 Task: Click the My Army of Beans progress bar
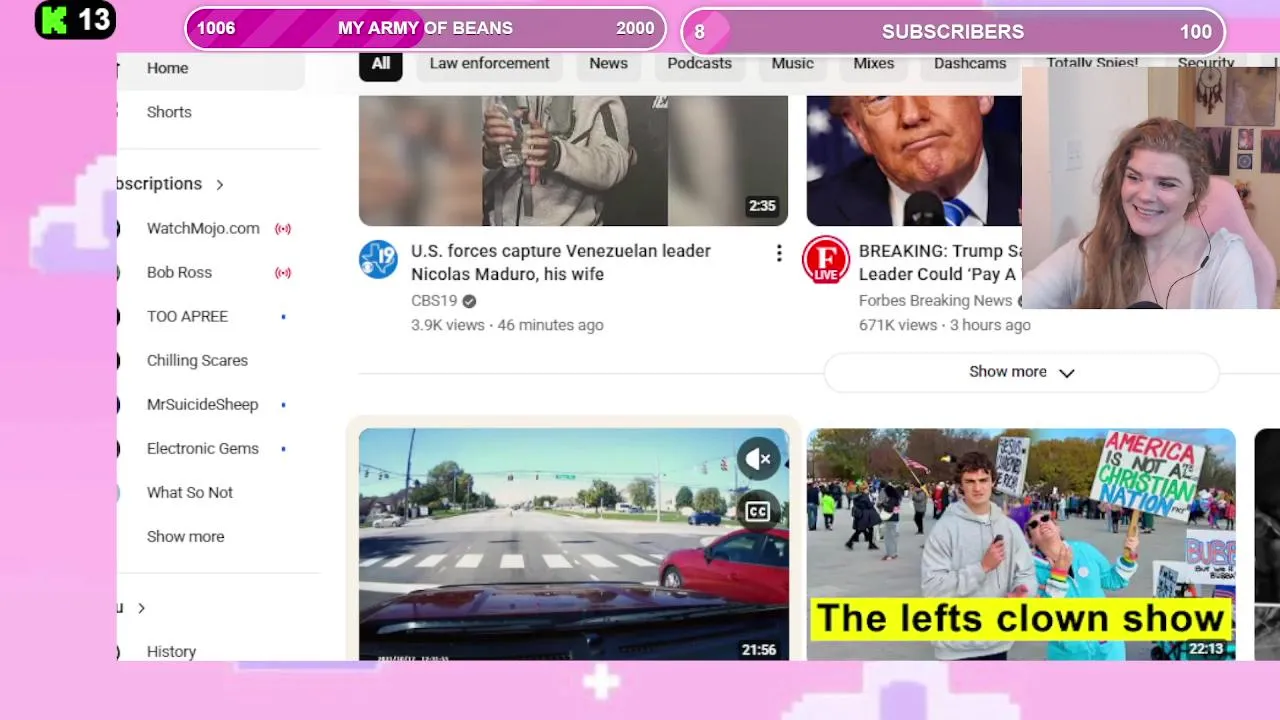click(x=425, y=29)
